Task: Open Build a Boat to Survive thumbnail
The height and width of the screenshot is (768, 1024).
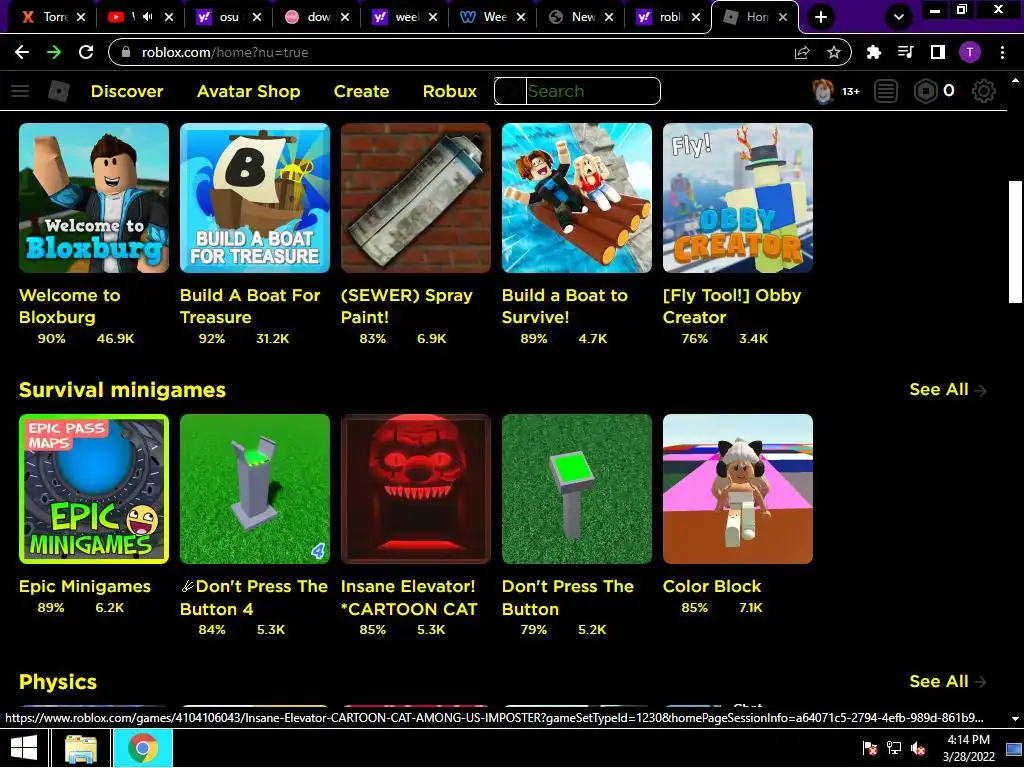Action: coord(577,198)
